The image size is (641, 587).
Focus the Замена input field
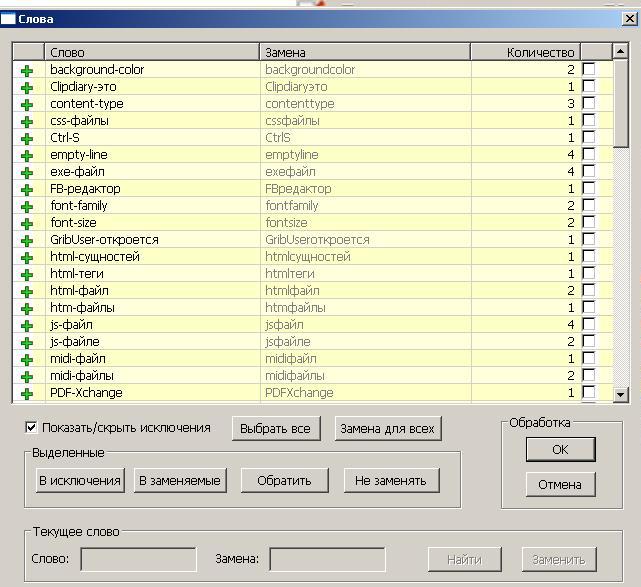pyautogui.click(x=327, y=559)
